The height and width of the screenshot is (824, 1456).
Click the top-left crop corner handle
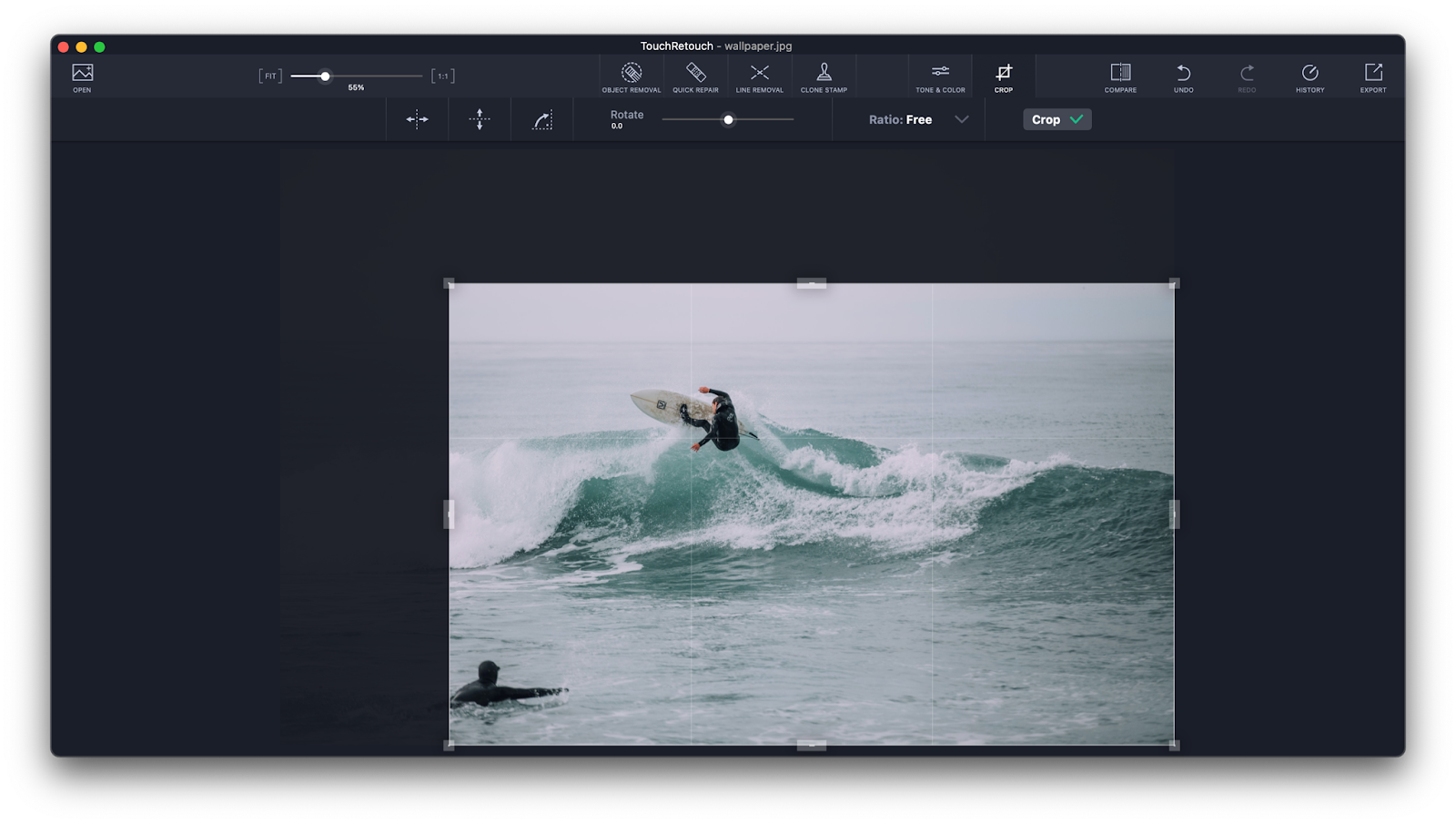coord(449,283)
